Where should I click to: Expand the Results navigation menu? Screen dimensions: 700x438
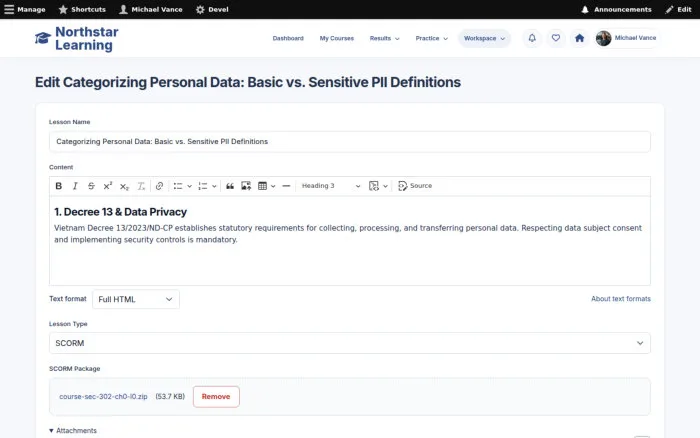[384, 38]
